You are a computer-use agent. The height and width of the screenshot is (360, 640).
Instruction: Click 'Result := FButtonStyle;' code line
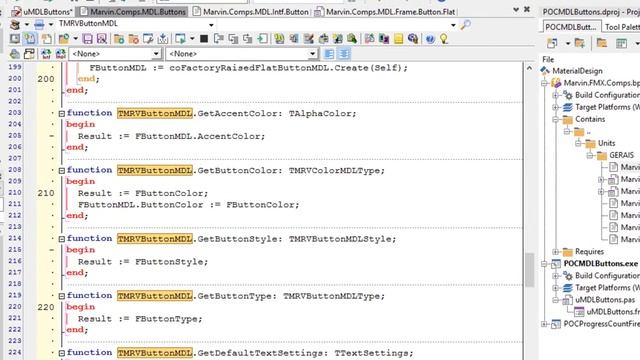pos(143,262)
